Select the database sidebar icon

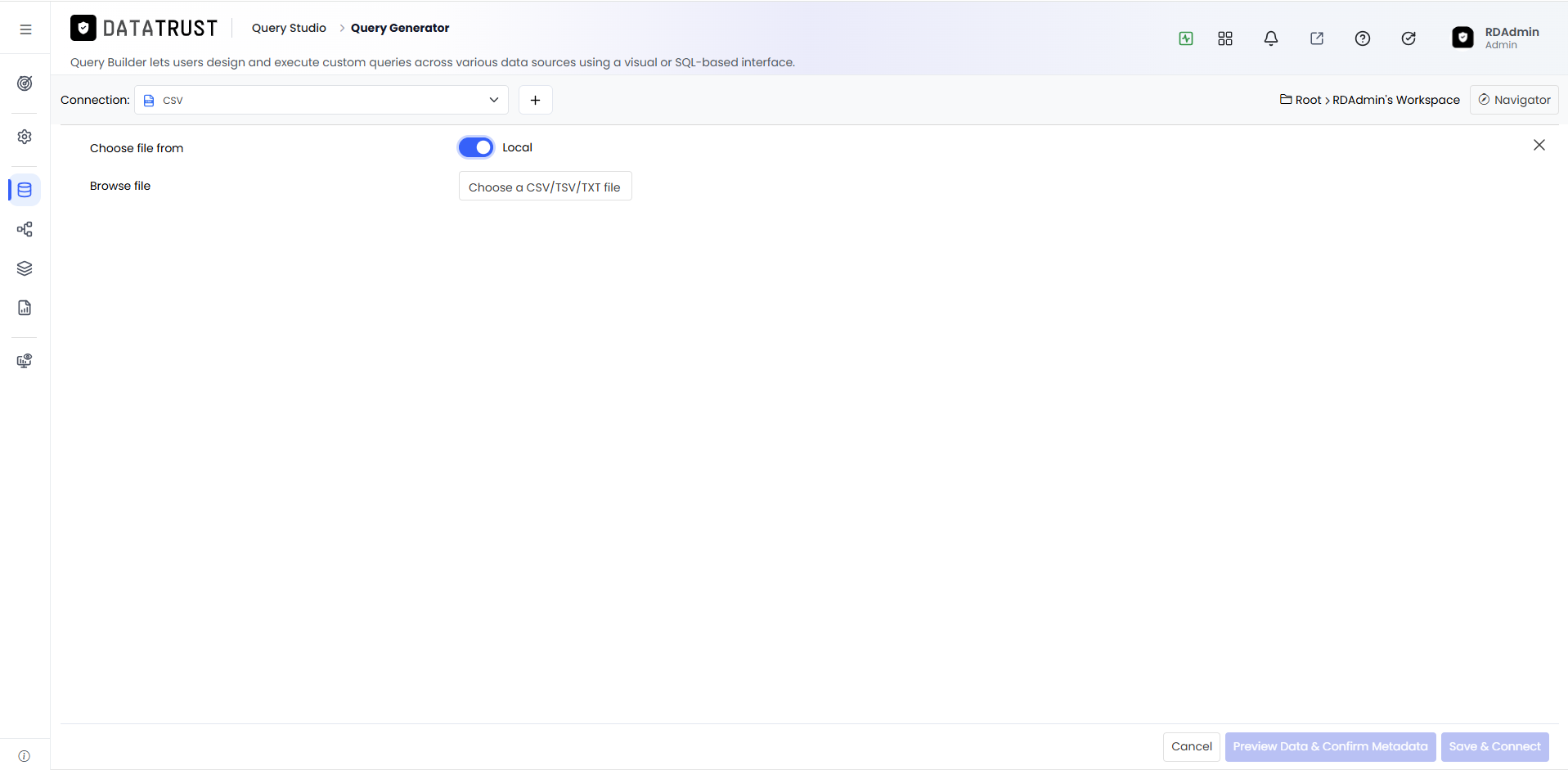[25, 190]
